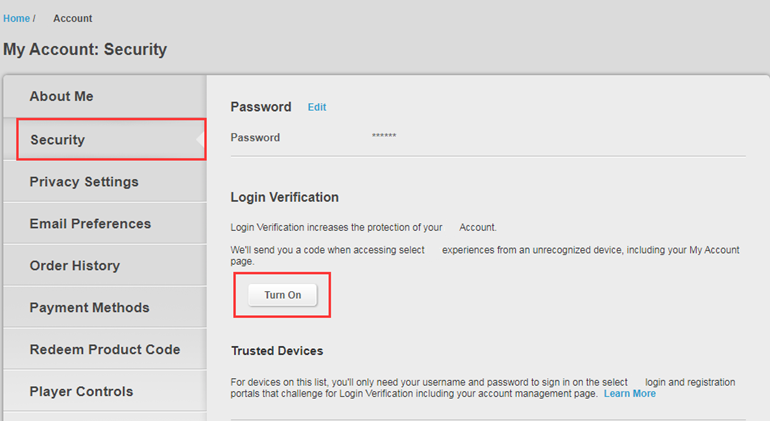This screenshot has width=770, height=421.
Task: Click the Edit link beside Password
Action: (317, 107)
